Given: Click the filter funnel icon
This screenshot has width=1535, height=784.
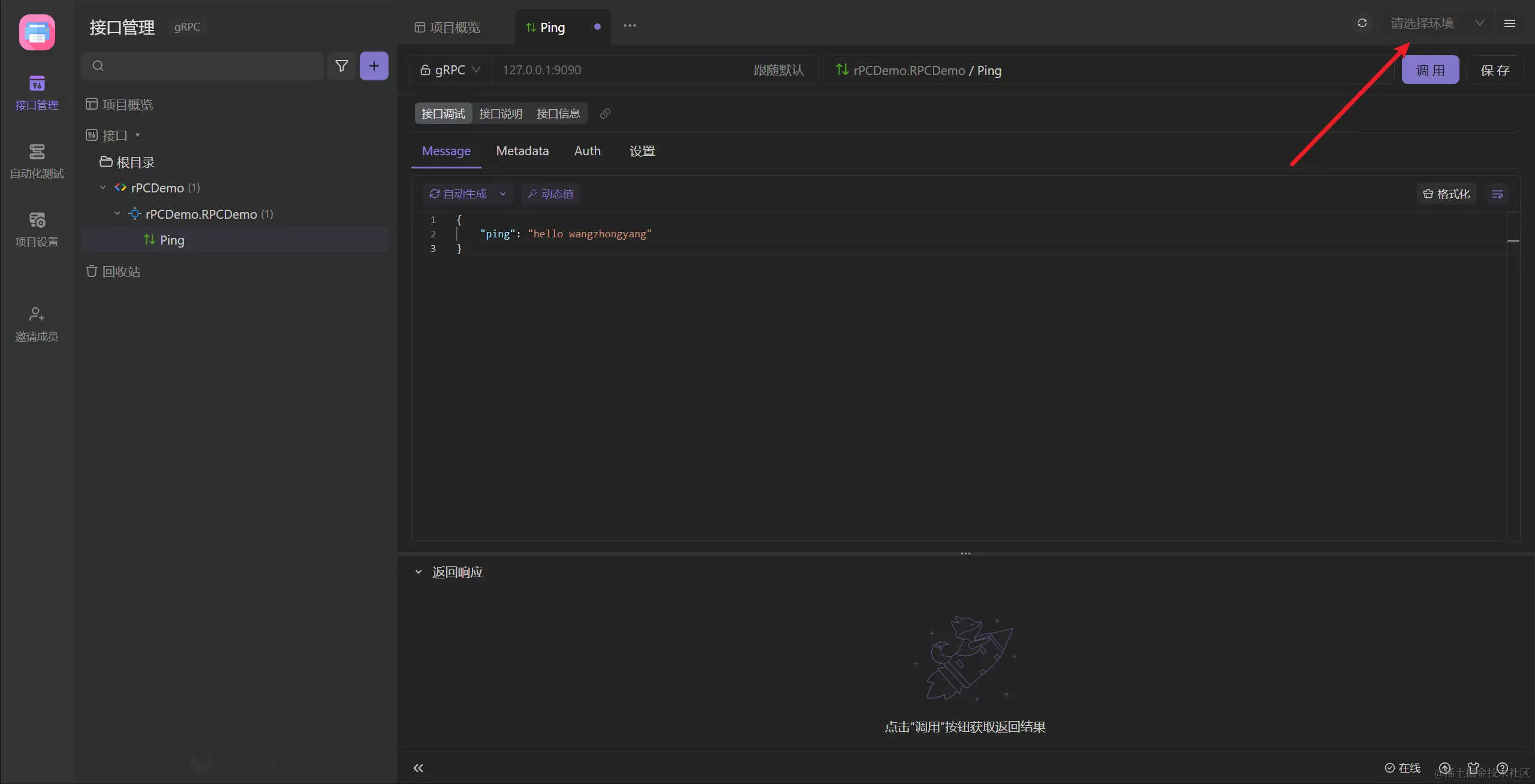Looking at the screenshot, I should pos(341,66).
